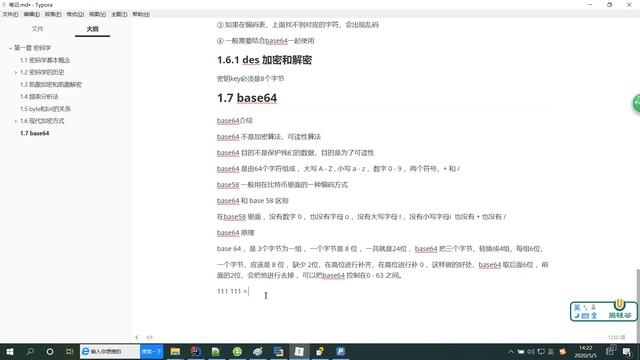Click the orange Sogou tray icon
Viewport: 640px width, 360px height.
[563, 351]
